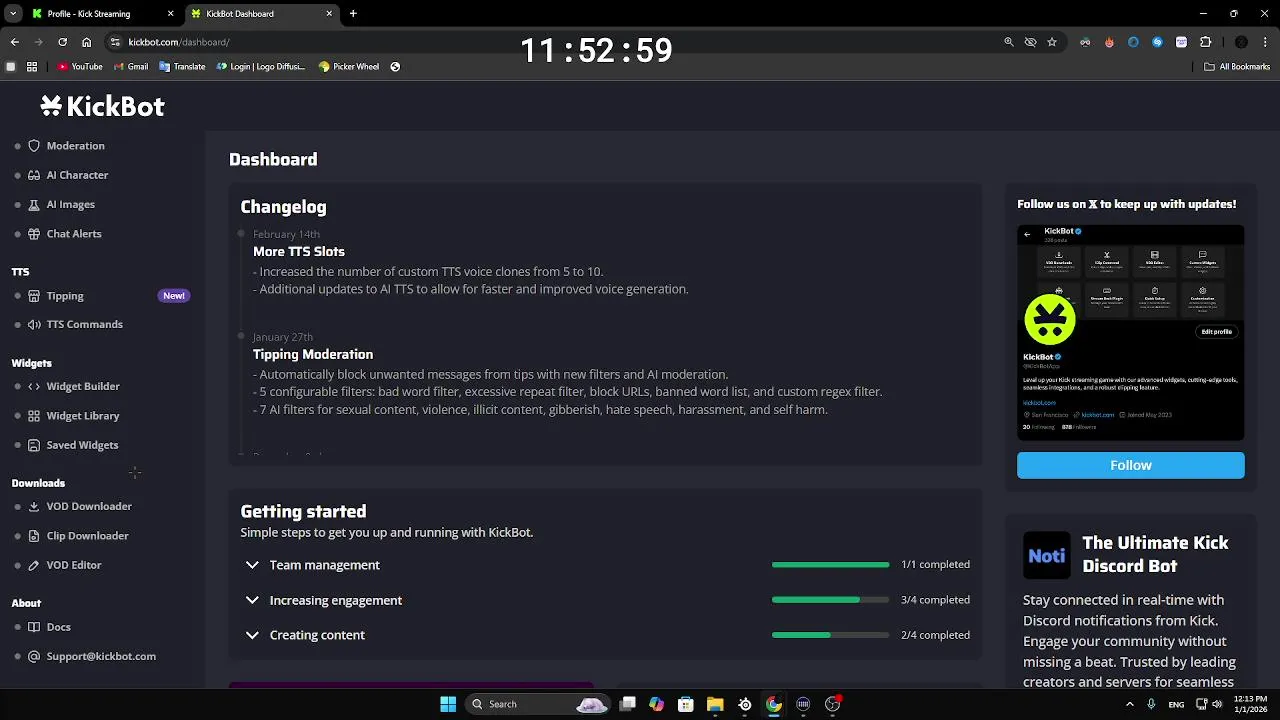Open Picker Wheel bookmark
Viewport: 1280px width, 720px height.
tap(349, 67)
